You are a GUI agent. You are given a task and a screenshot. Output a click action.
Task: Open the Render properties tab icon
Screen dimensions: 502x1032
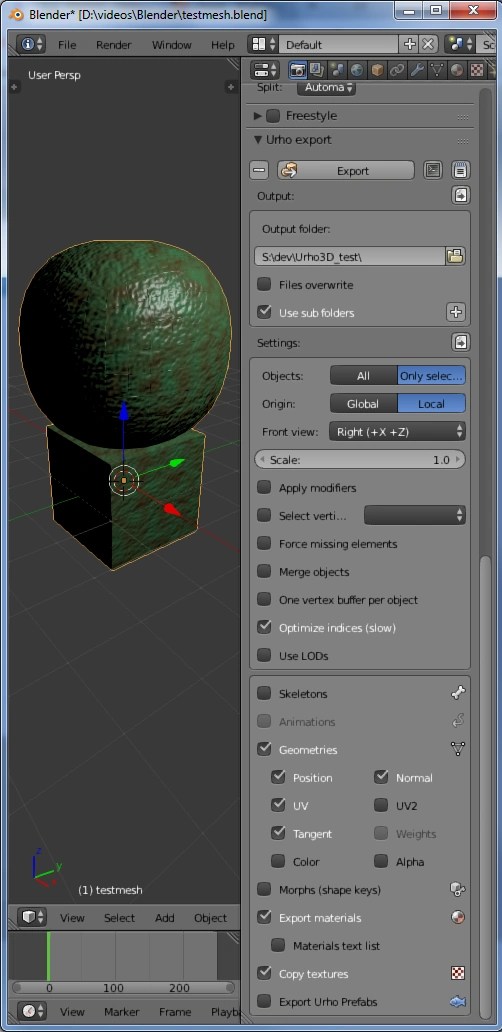click(x=298, y=70)
